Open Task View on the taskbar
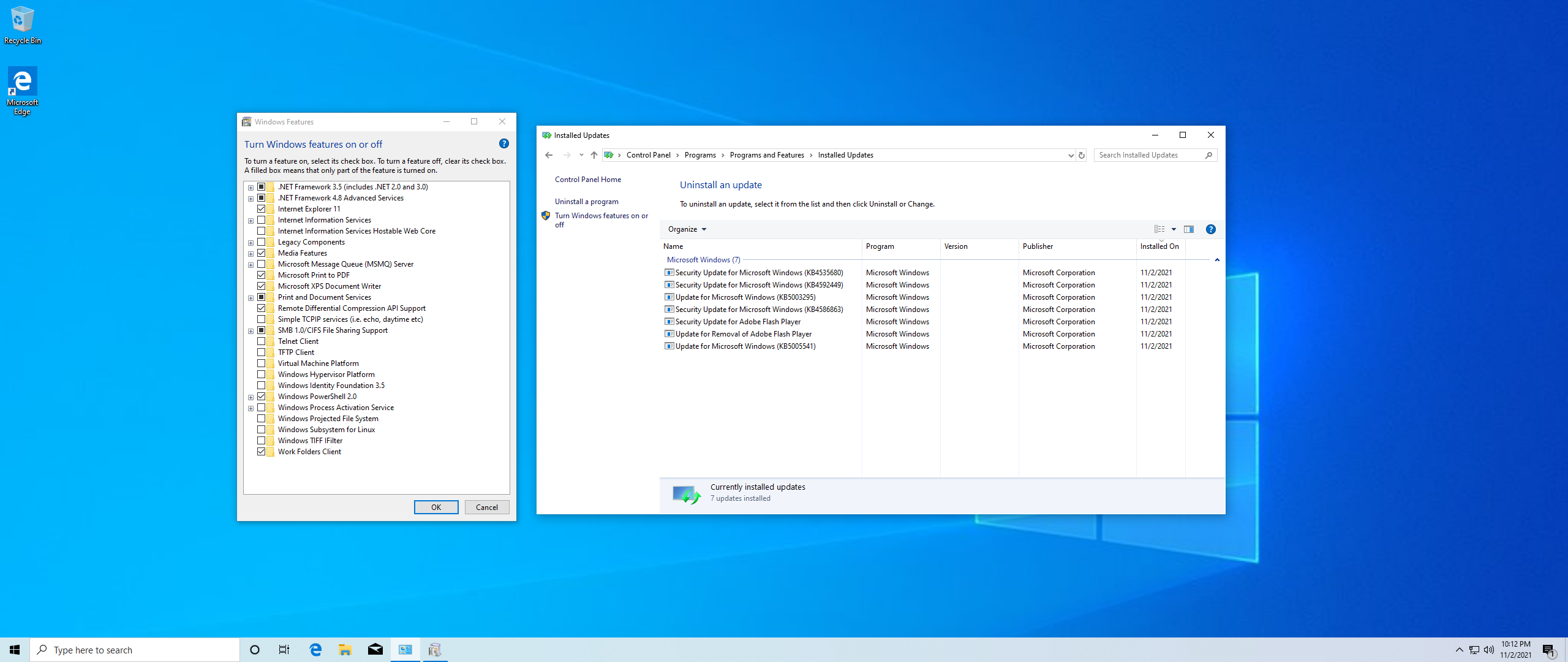Image resolution: width=1568 pixels, height=662 pixels. [x=284, y=650]
